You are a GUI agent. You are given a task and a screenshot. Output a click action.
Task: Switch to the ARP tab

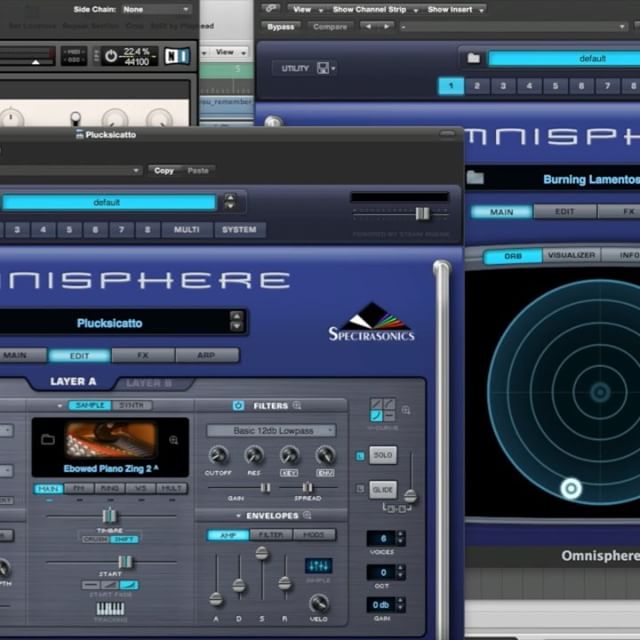coord(207,355)
